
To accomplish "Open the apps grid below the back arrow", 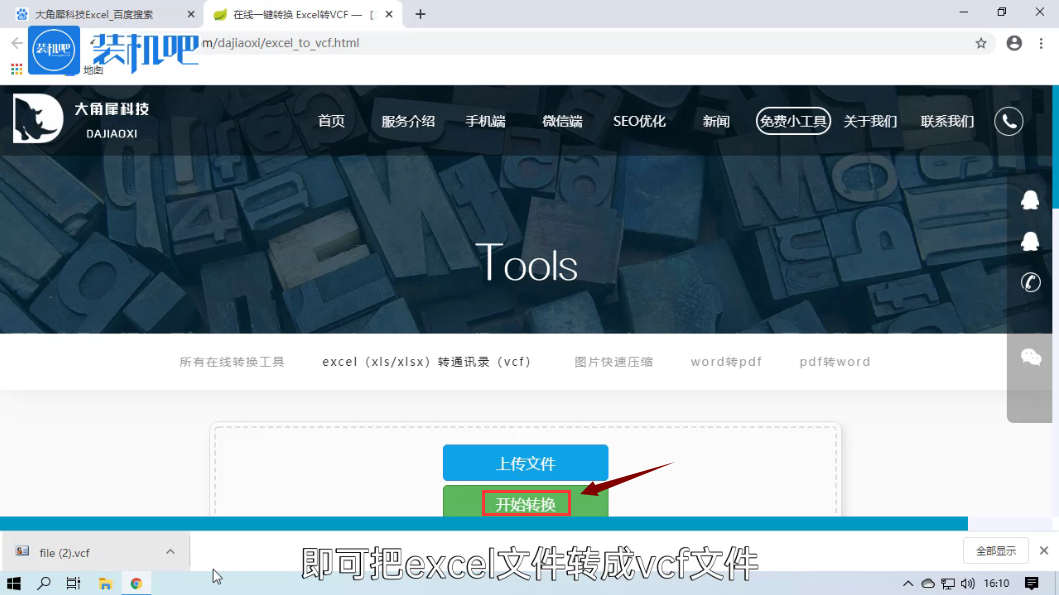I will pos(18,68).
